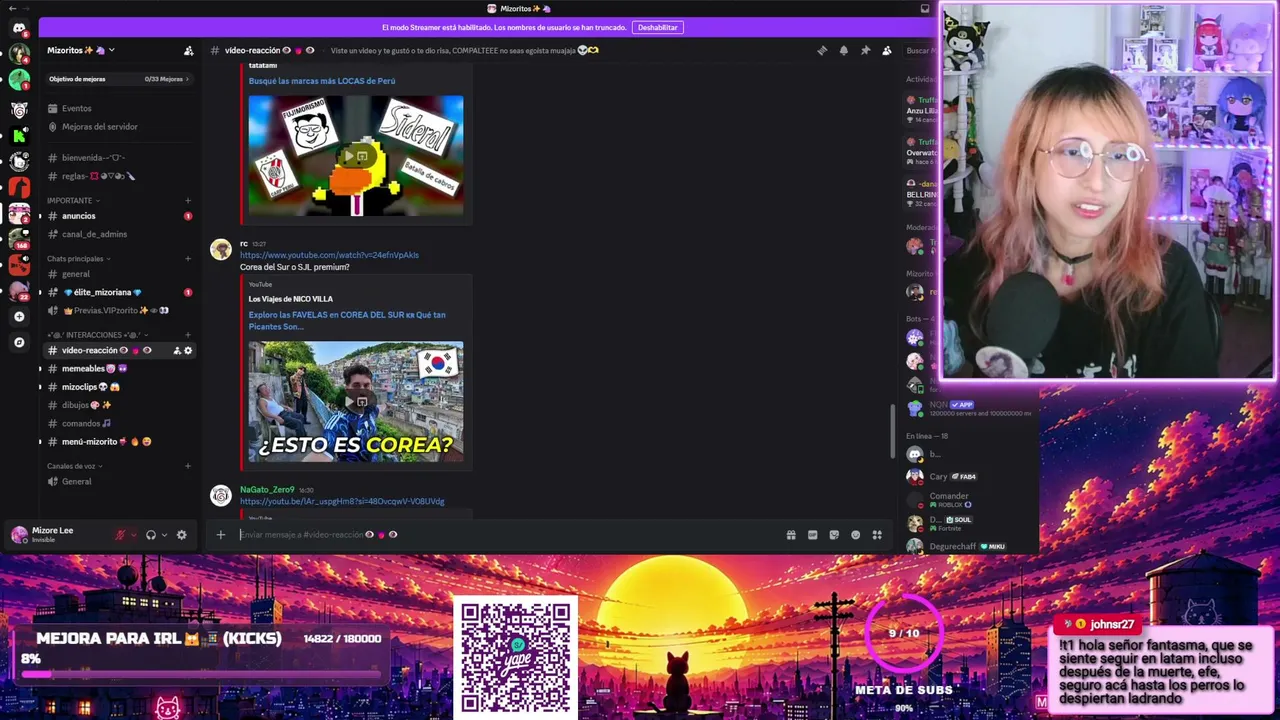Viewport: 1280px width, 720px height.
Task: Open the Threads icon in channel header
Action: (x=822, y=50)
